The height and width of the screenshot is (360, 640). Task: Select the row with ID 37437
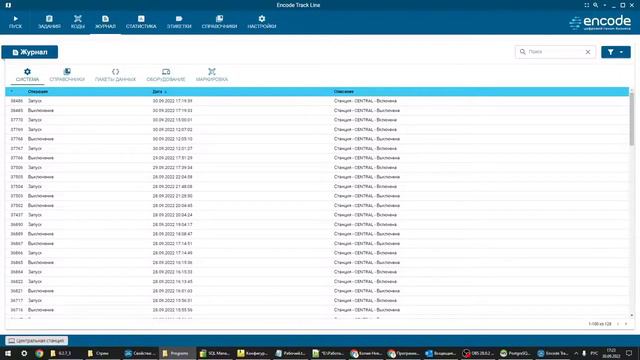(317, 215)
